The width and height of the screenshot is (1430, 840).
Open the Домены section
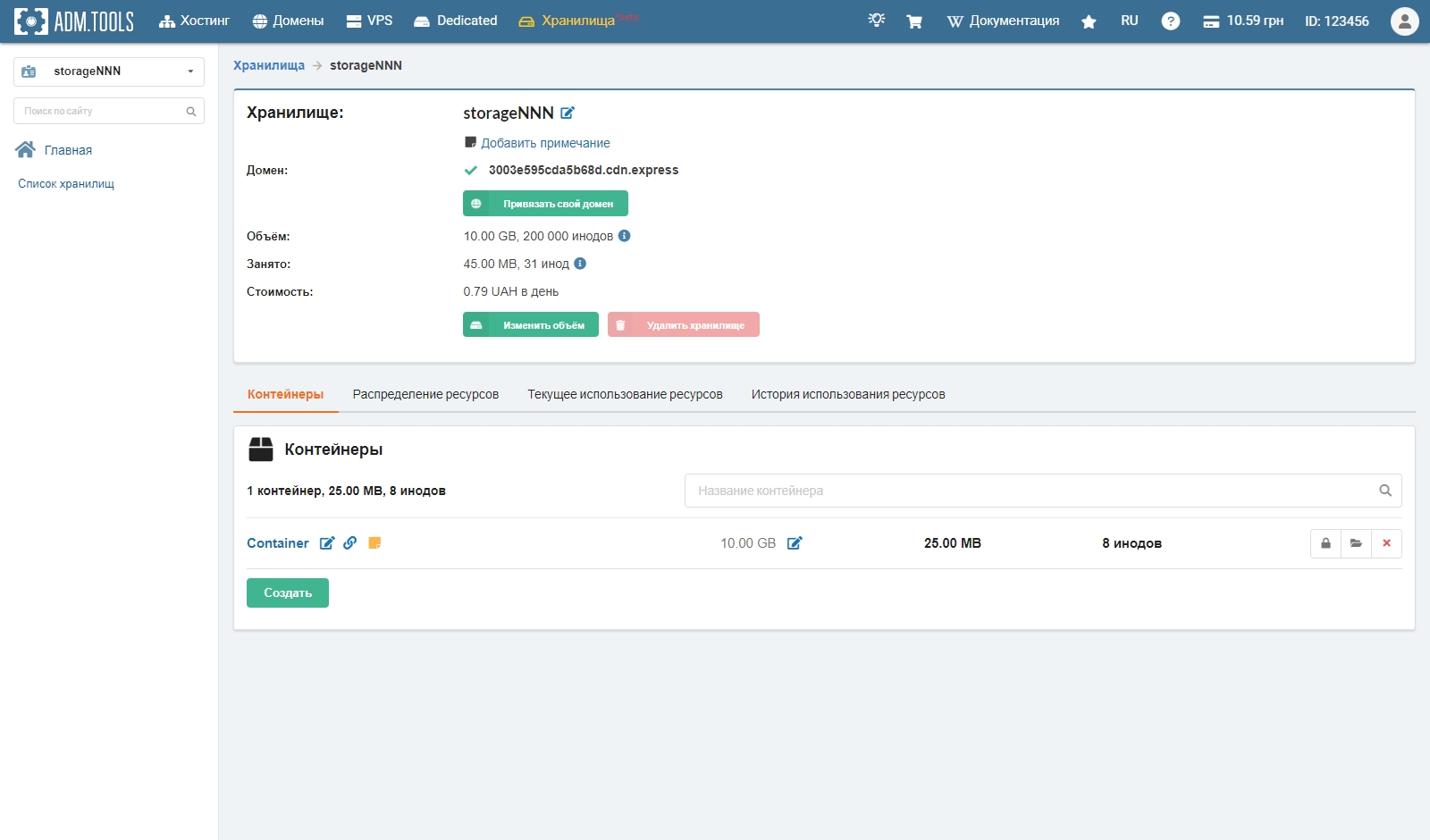coord(288,21)
